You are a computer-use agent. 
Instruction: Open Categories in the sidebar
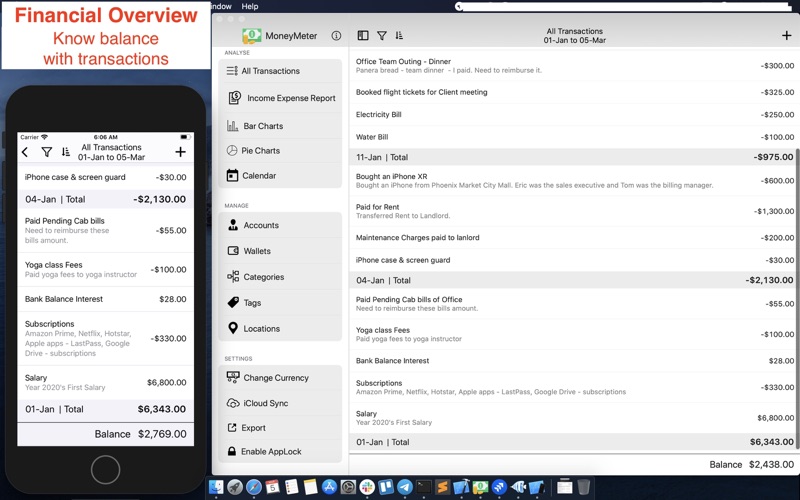click(x=280, y=277)
